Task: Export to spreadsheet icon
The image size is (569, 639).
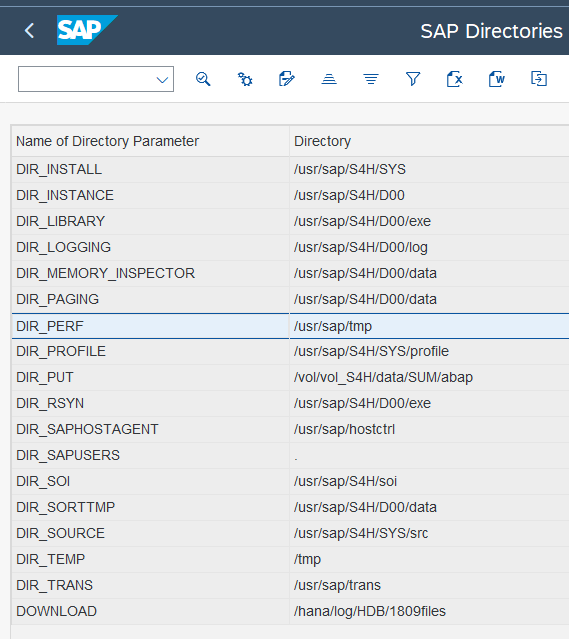Action: click(x=455, y=79)
